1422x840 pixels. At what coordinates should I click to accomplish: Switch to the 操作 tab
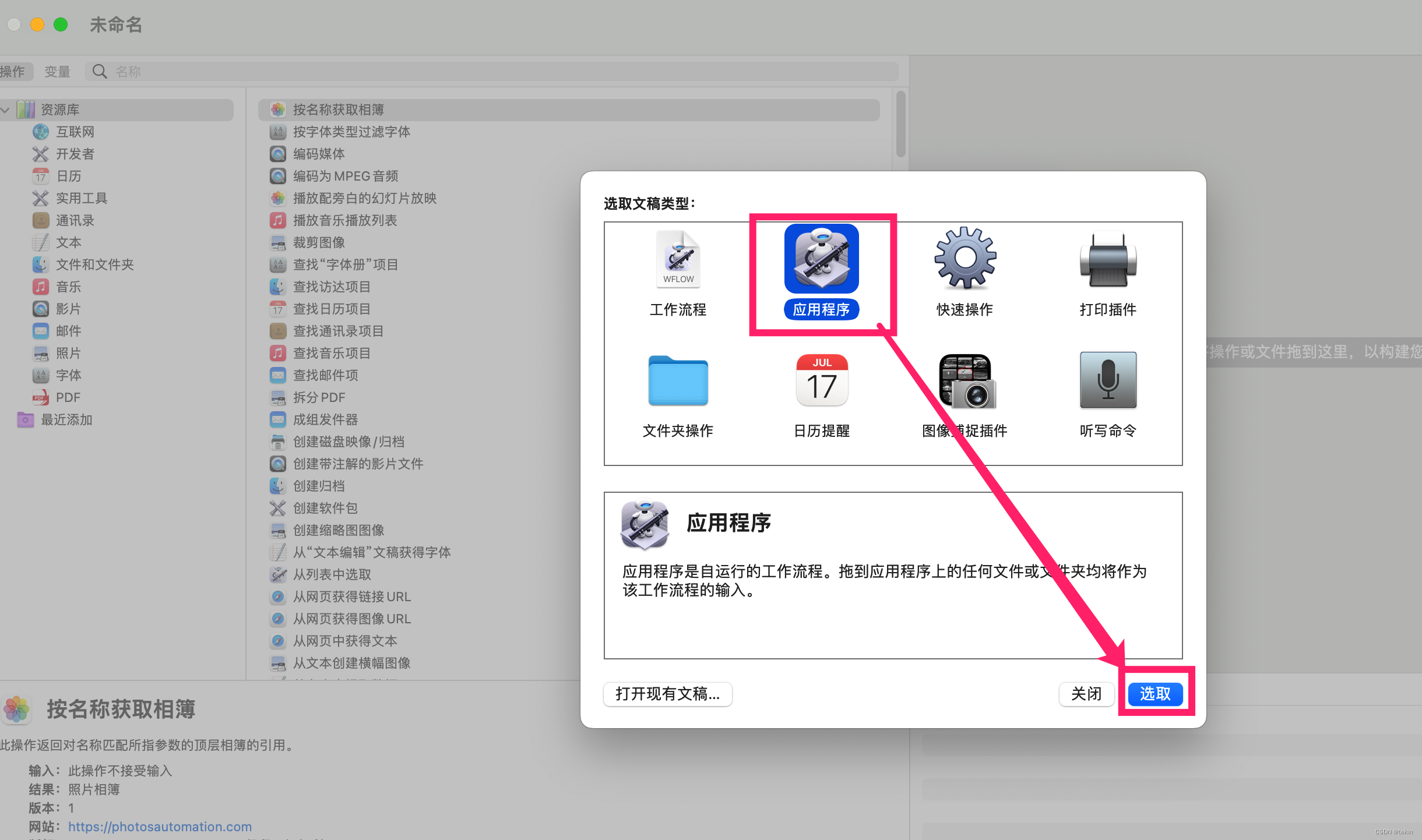point(13,72)
